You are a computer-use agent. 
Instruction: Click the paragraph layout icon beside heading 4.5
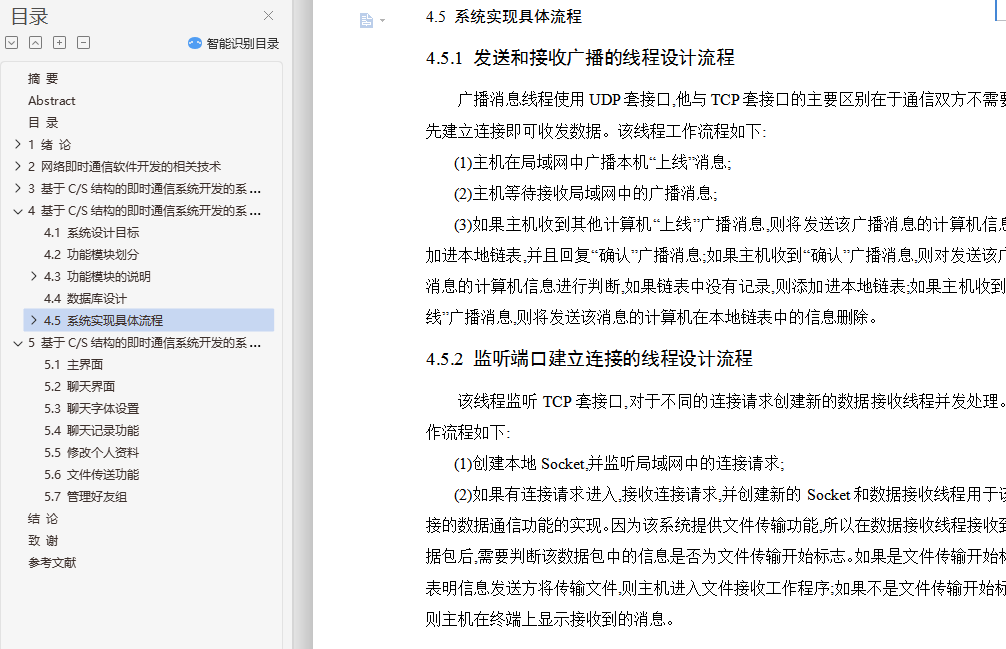[366, 21]
